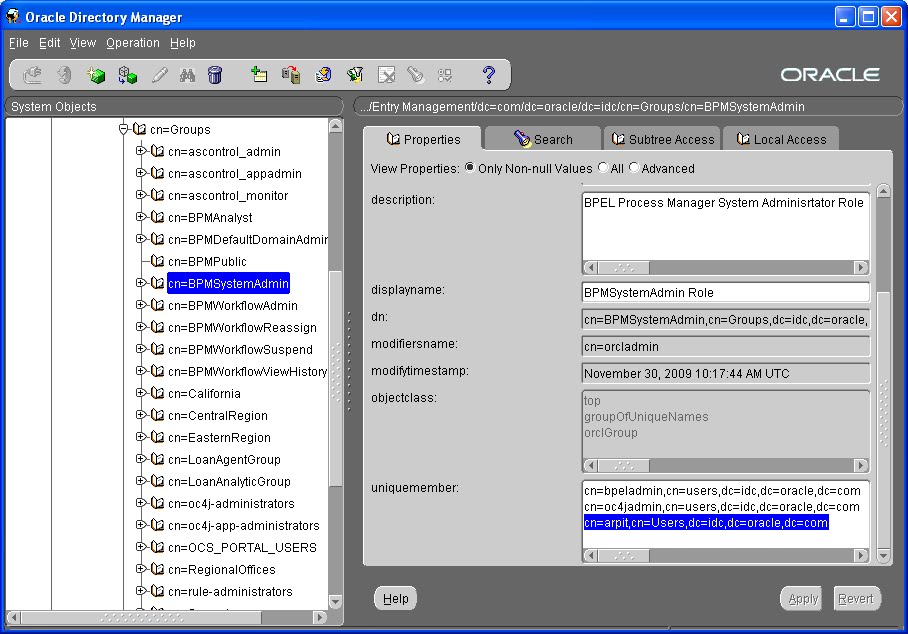Click the plug connect/disconnect toolbar icon

32,75
